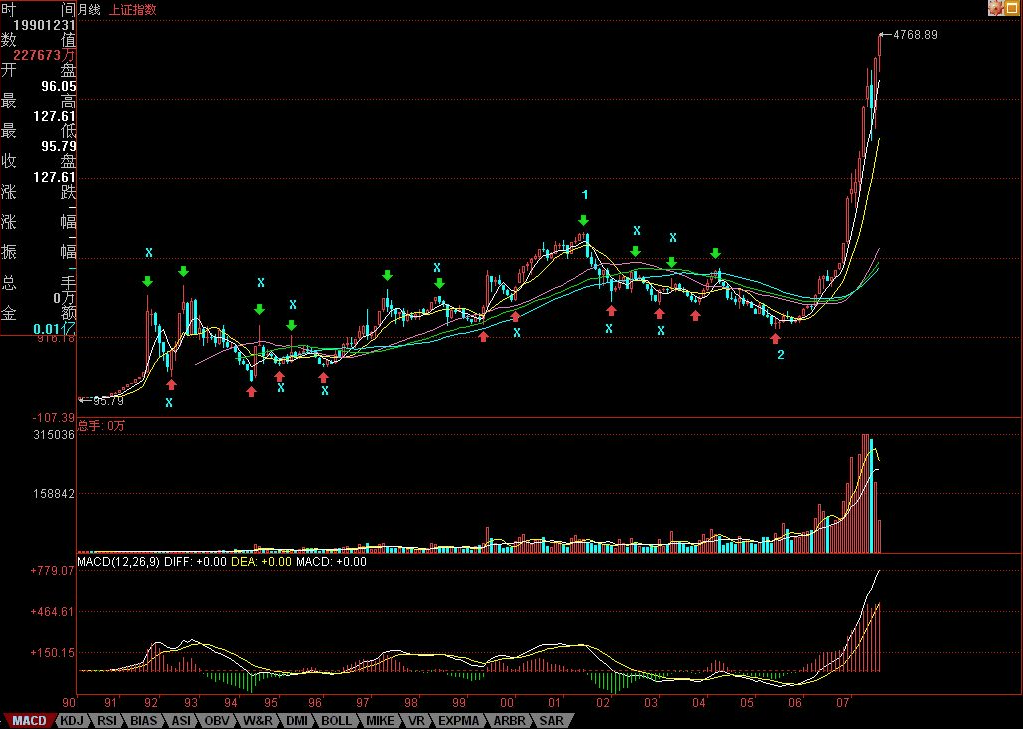Switch to the MIKE tab
1023x729 pixels.
point(379,720)
